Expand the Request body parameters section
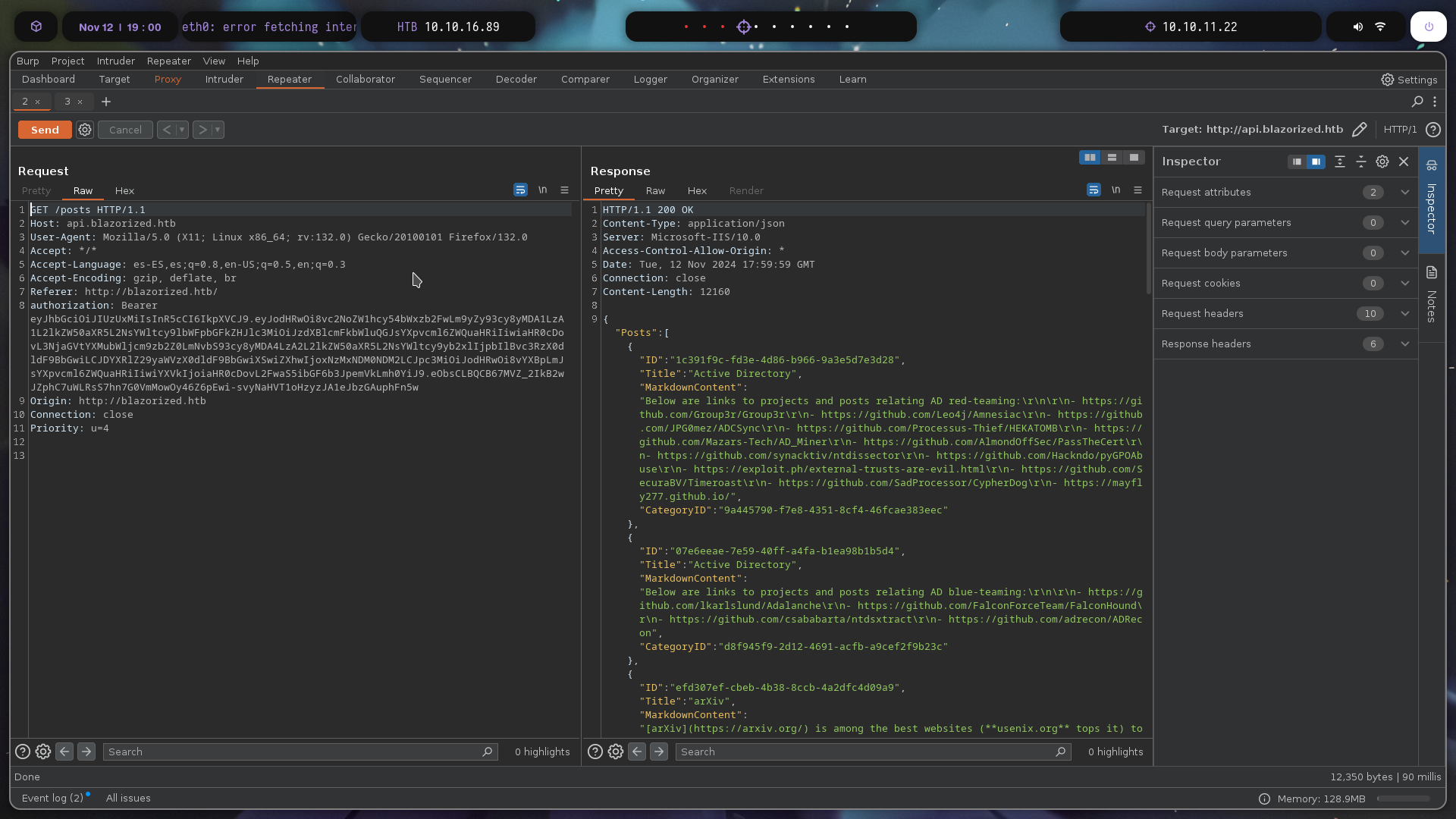This screenshot has height=819, width=1456. pyautogui.click(x=1286, y=253)
